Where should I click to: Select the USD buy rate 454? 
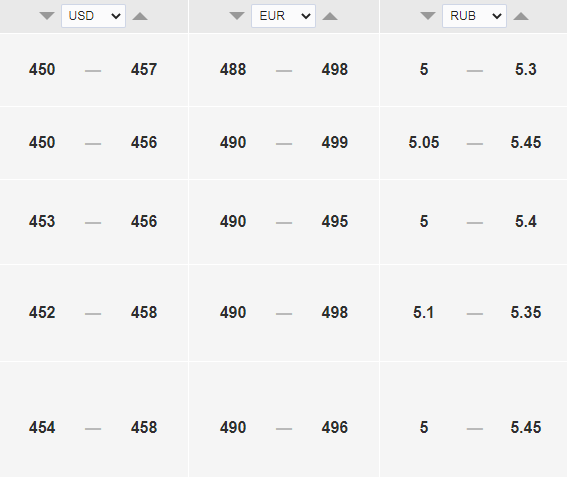coord(42,427)
